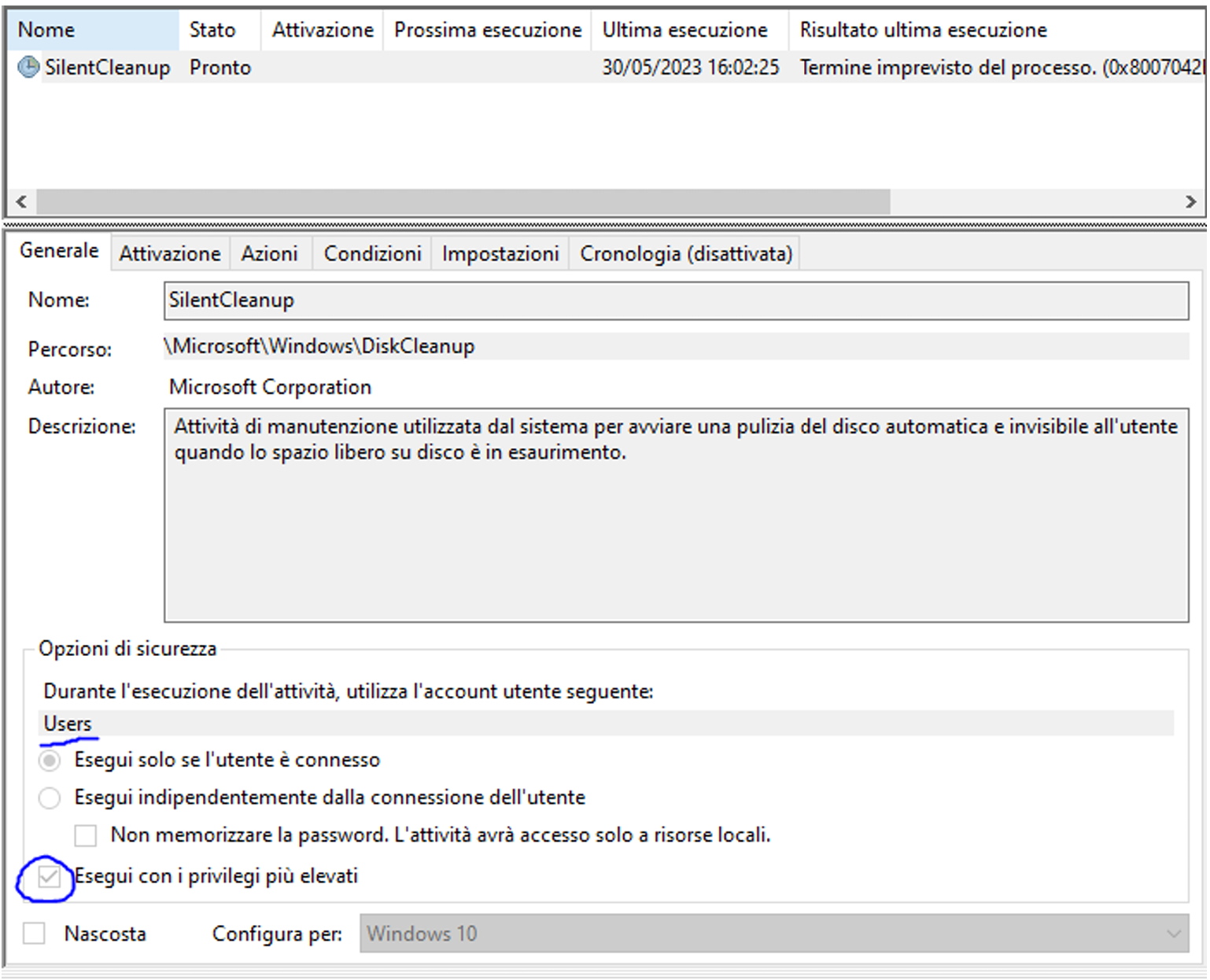Select 'Esegui indipendentemente dalla connessione dell'utente' radio

coord(50,798)
